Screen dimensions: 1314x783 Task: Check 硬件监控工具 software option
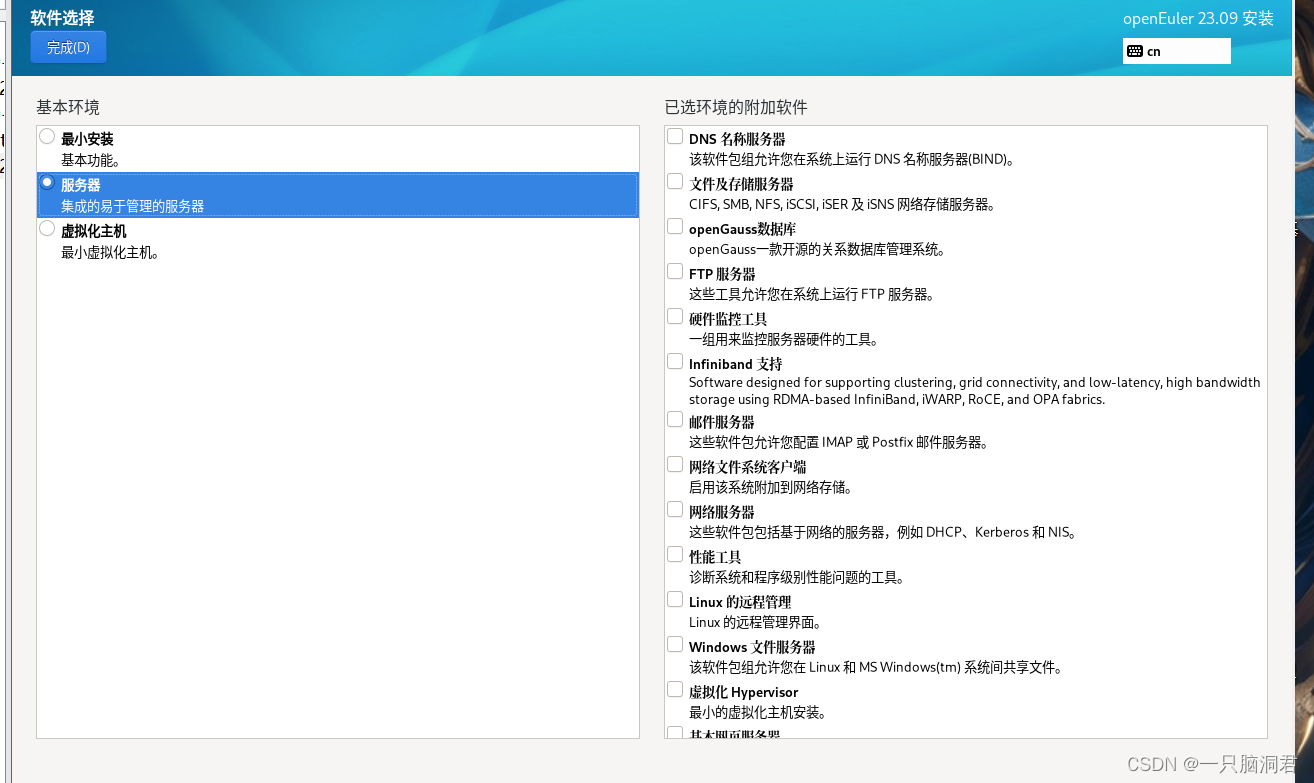pos(674,315)
